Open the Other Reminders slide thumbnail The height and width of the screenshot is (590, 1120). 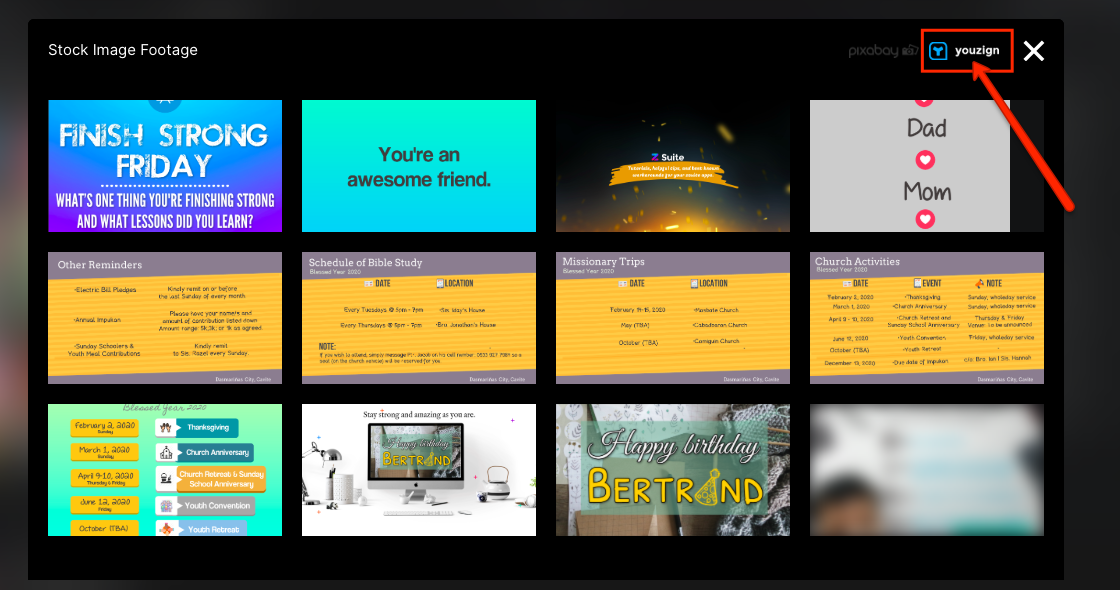[165, 318]
